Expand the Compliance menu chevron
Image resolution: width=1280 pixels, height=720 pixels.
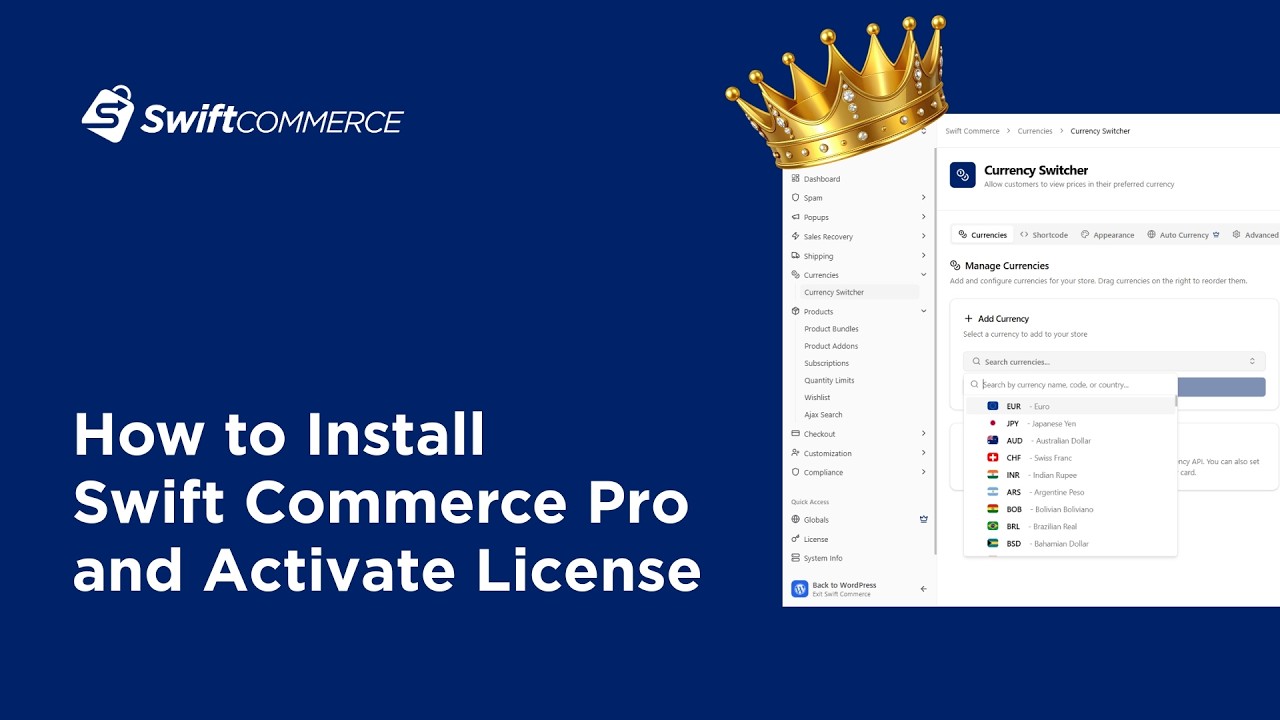click(x=924, y=472)
